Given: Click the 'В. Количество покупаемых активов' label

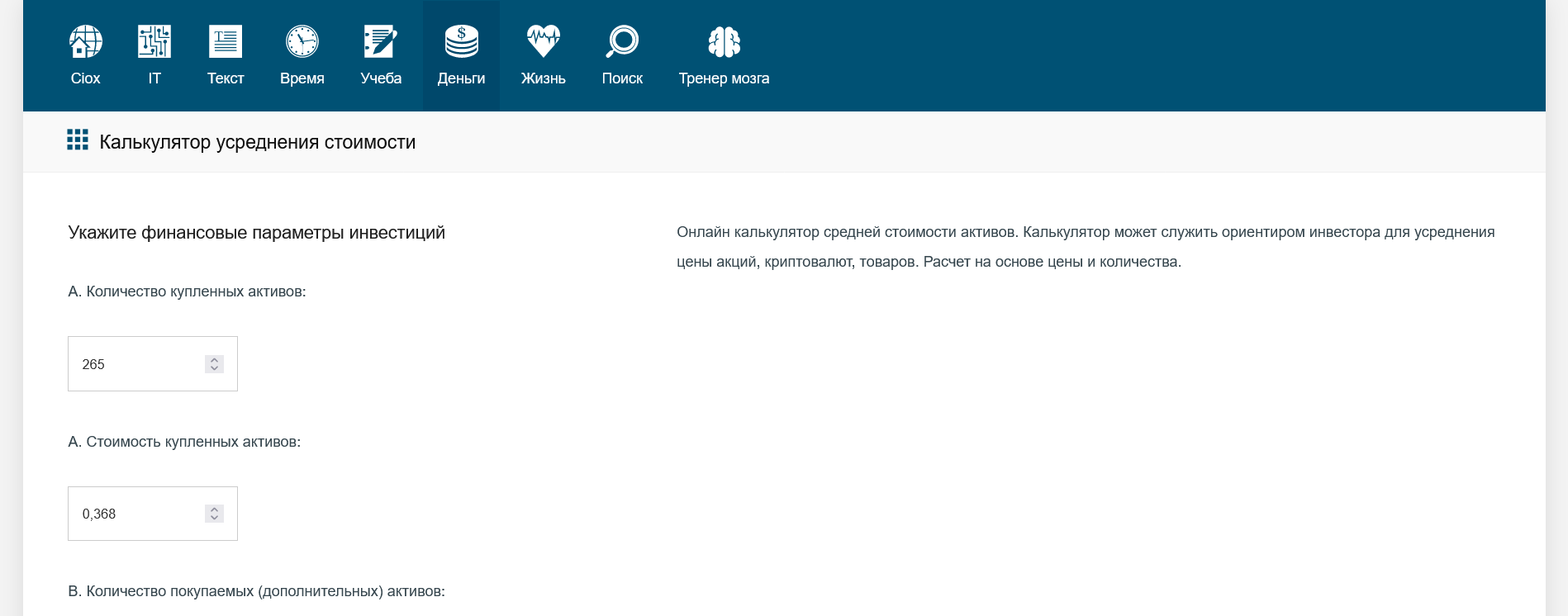Looking at the screenshot, I should [256, 591].
